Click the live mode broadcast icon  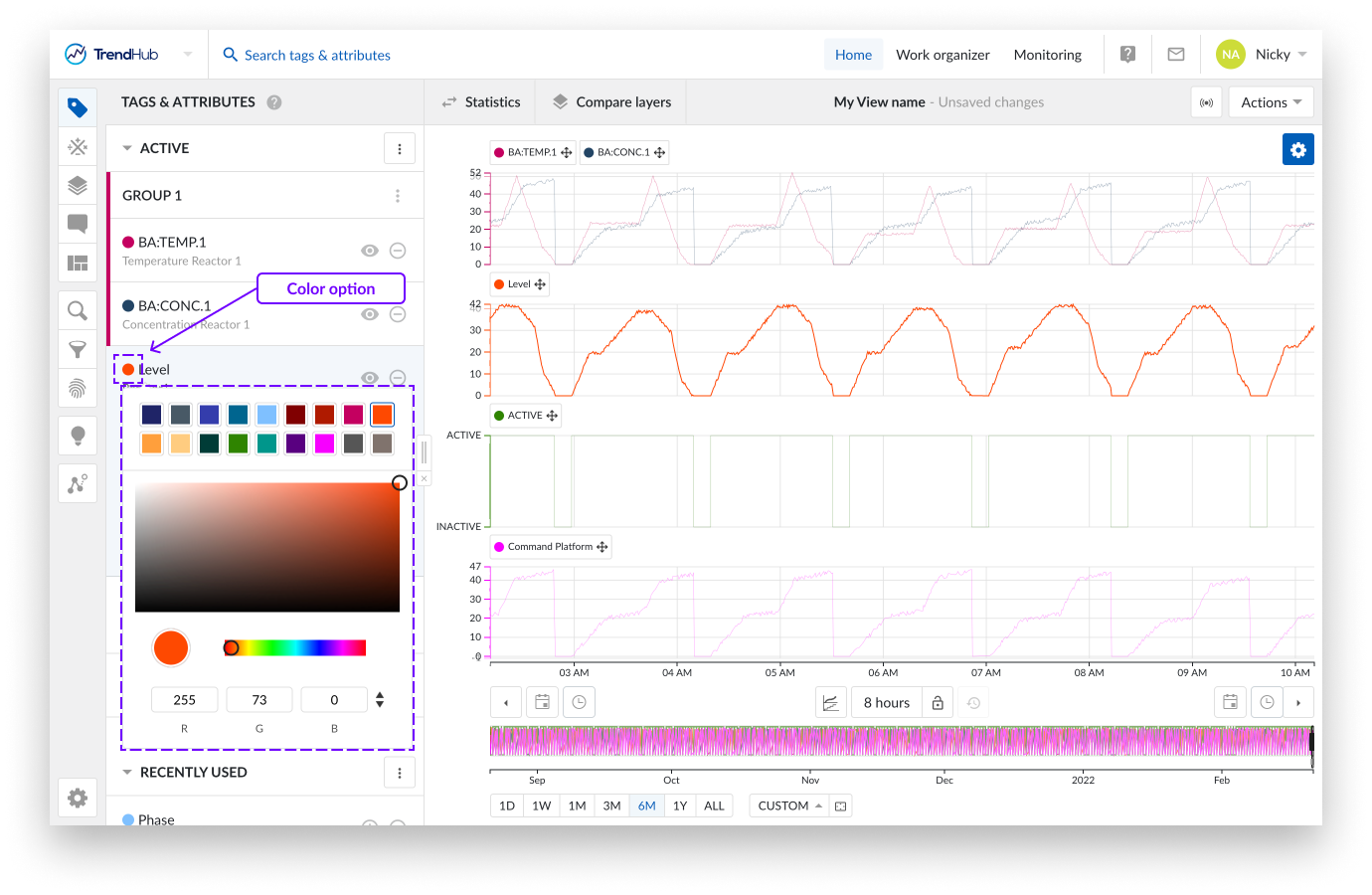point(1206,102)
